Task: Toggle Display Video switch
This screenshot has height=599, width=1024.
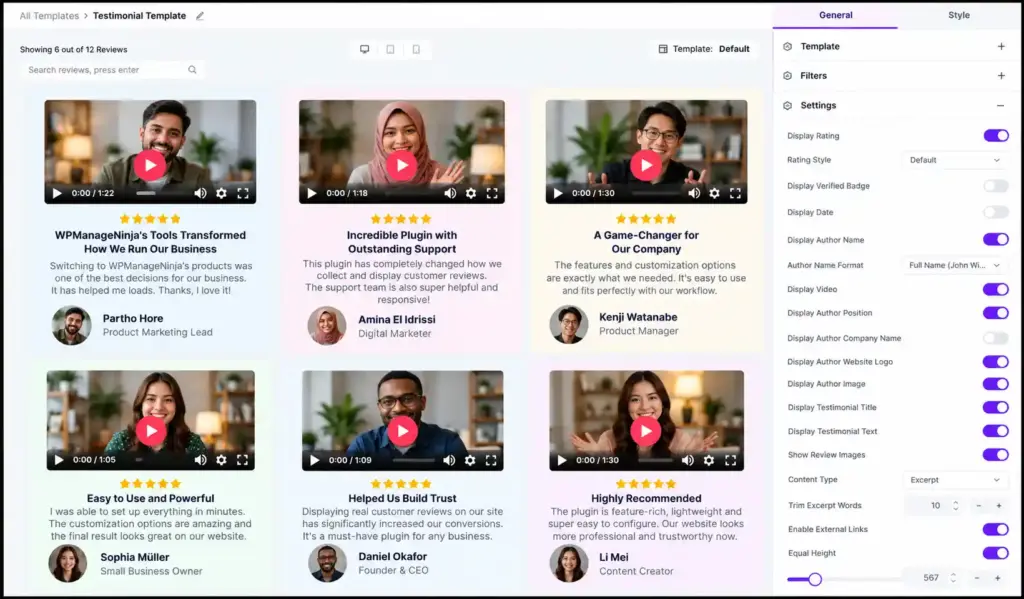Action: (996, 289)
